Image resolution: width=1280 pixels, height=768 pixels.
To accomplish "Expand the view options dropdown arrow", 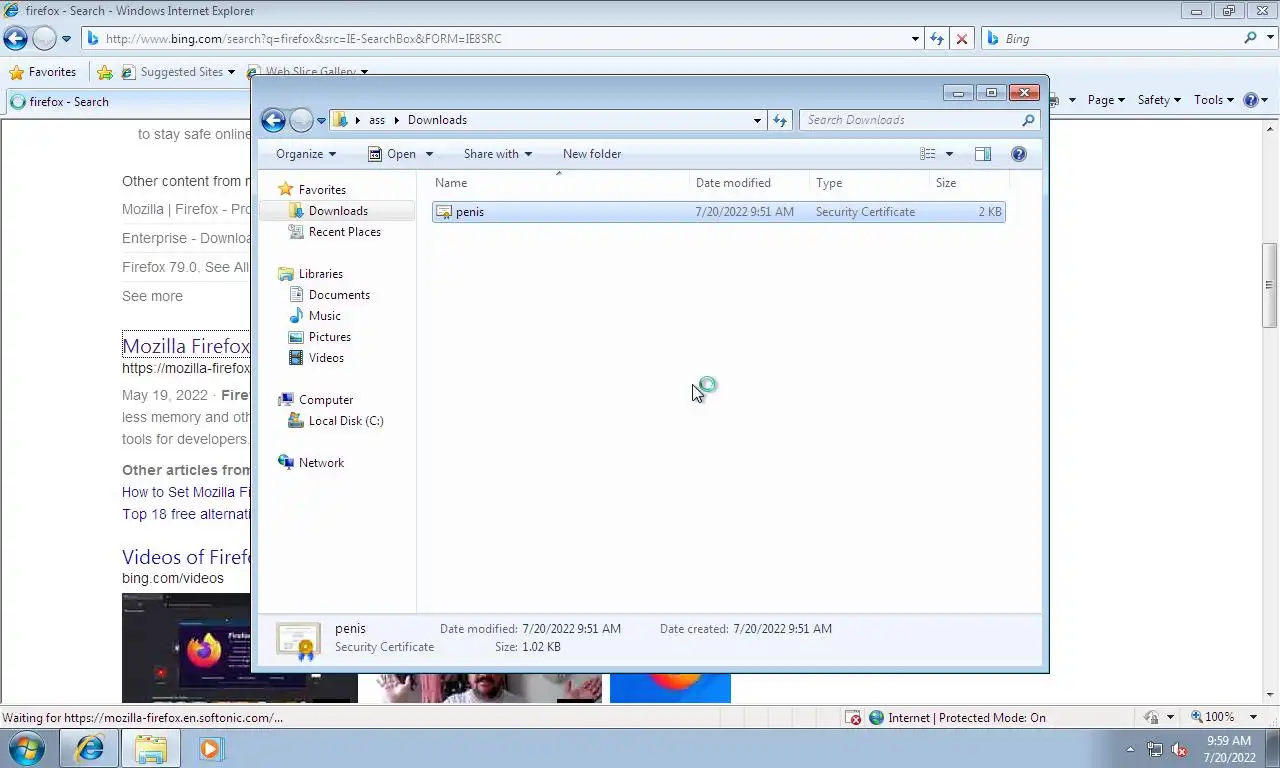I will 949,154.
